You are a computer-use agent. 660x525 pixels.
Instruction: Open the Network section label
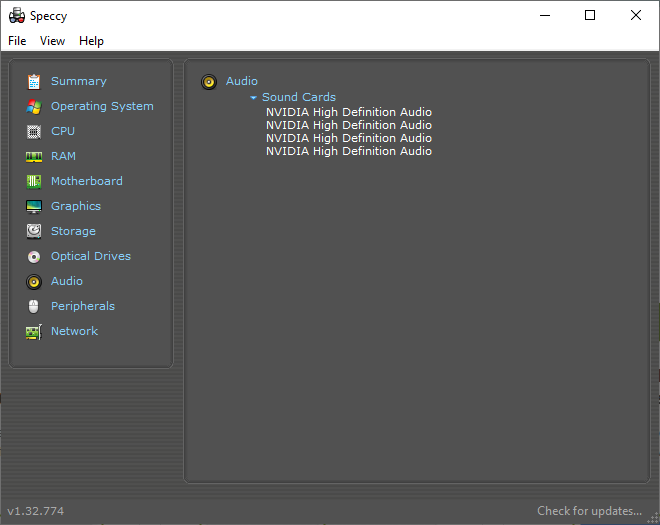tap(75, 331)
